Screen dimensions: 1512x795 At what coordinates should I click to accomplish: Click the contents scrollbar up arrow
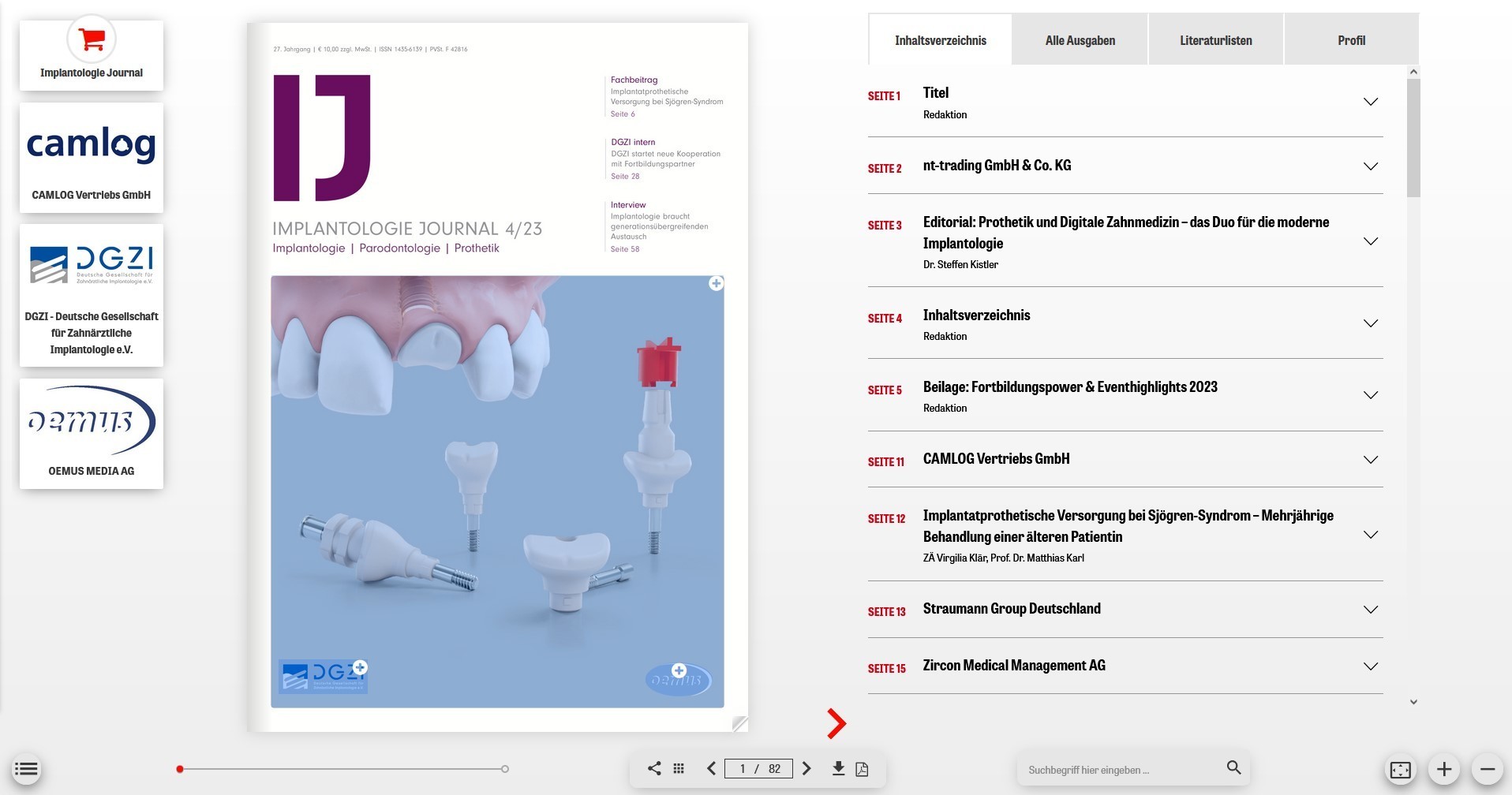click(x=1413, y=72)
